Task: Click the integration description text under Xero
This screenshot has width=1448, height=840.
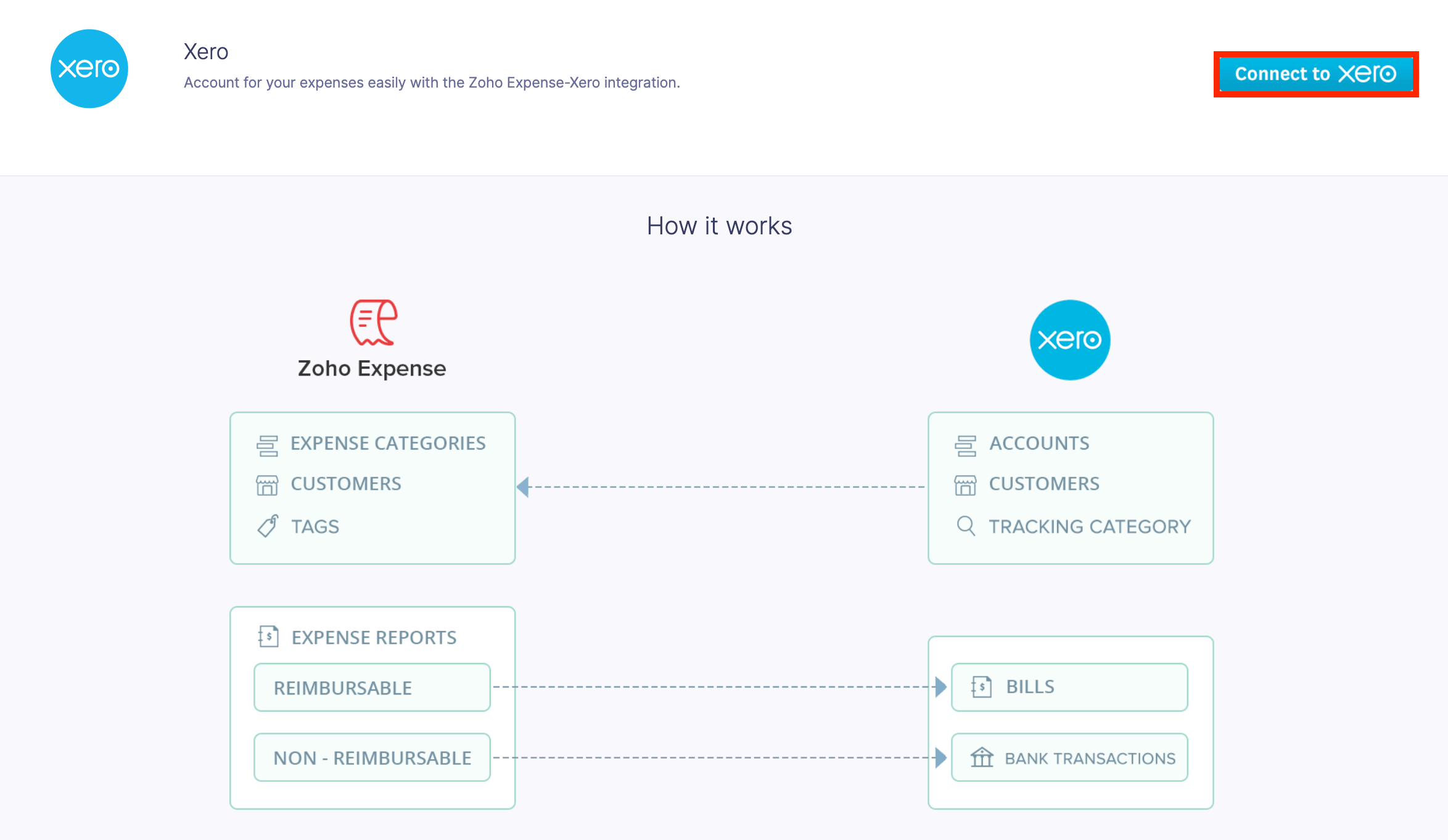Action: (431, 82)
